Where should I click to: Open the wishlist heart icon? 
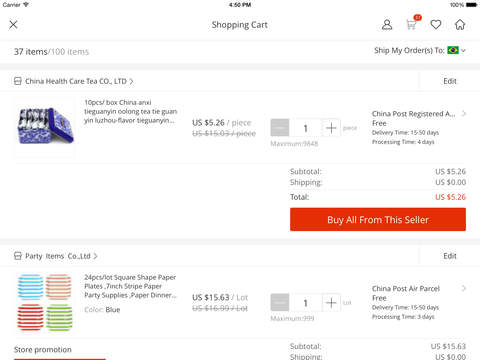tap(436, 25)
